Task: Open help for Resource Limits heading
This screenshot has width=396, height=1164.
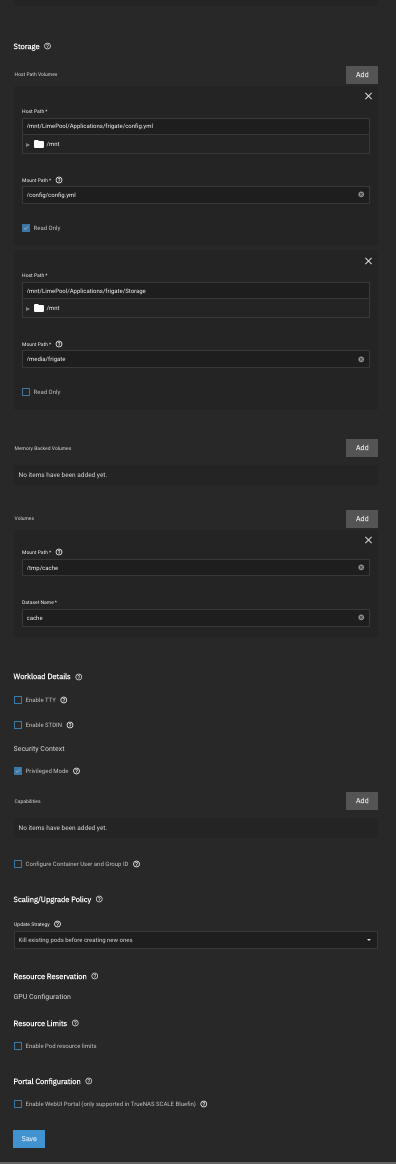Action: (75, 1023)
